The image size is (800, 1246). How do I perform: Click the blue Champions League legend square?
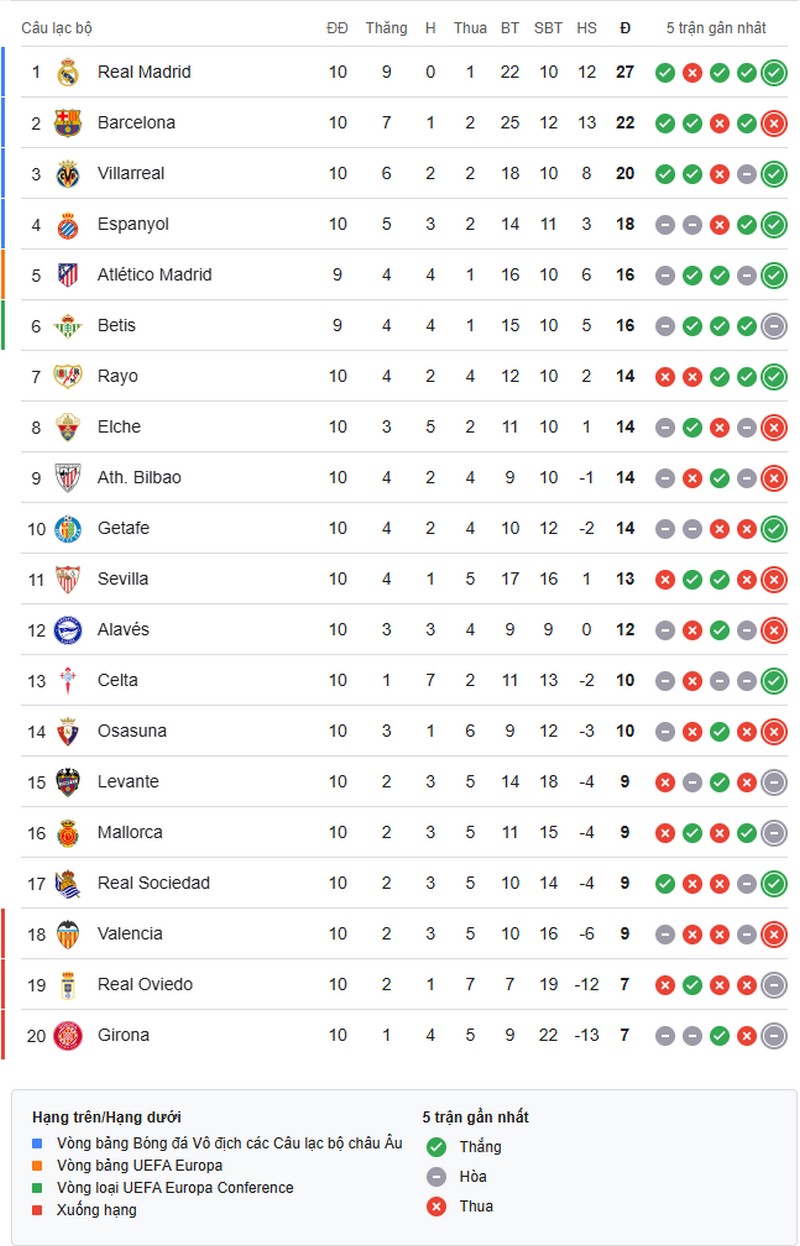[x=38, y=1143]
